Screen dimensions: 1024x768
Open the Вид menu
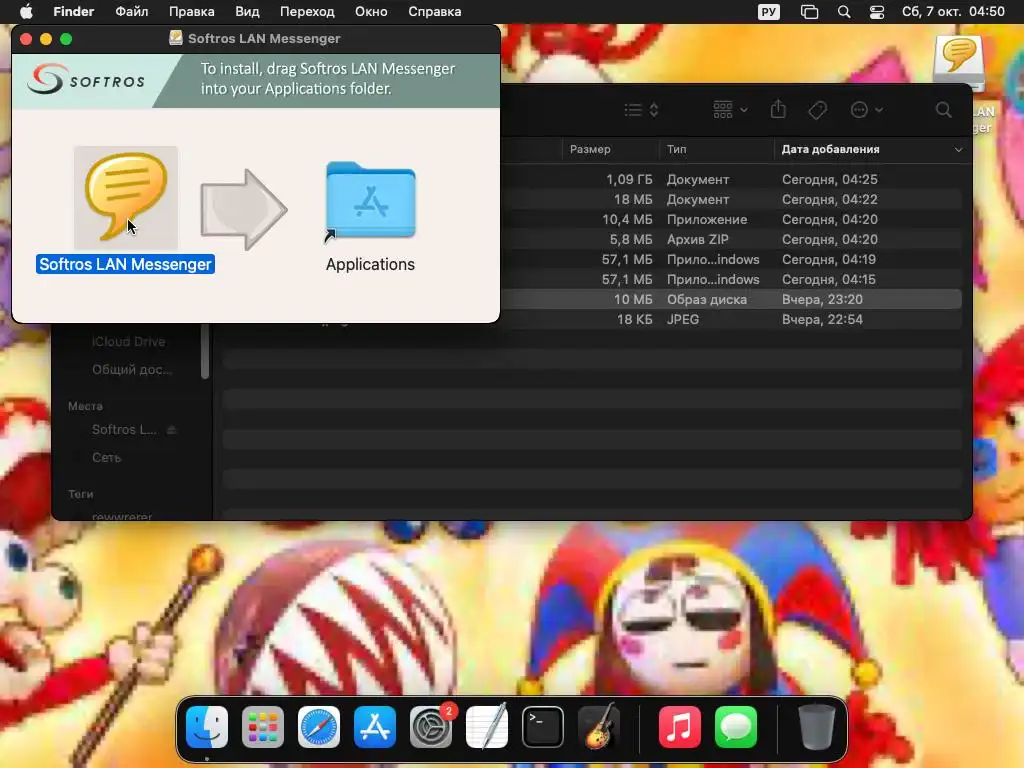pyautogui.click(x=247, y=12)
